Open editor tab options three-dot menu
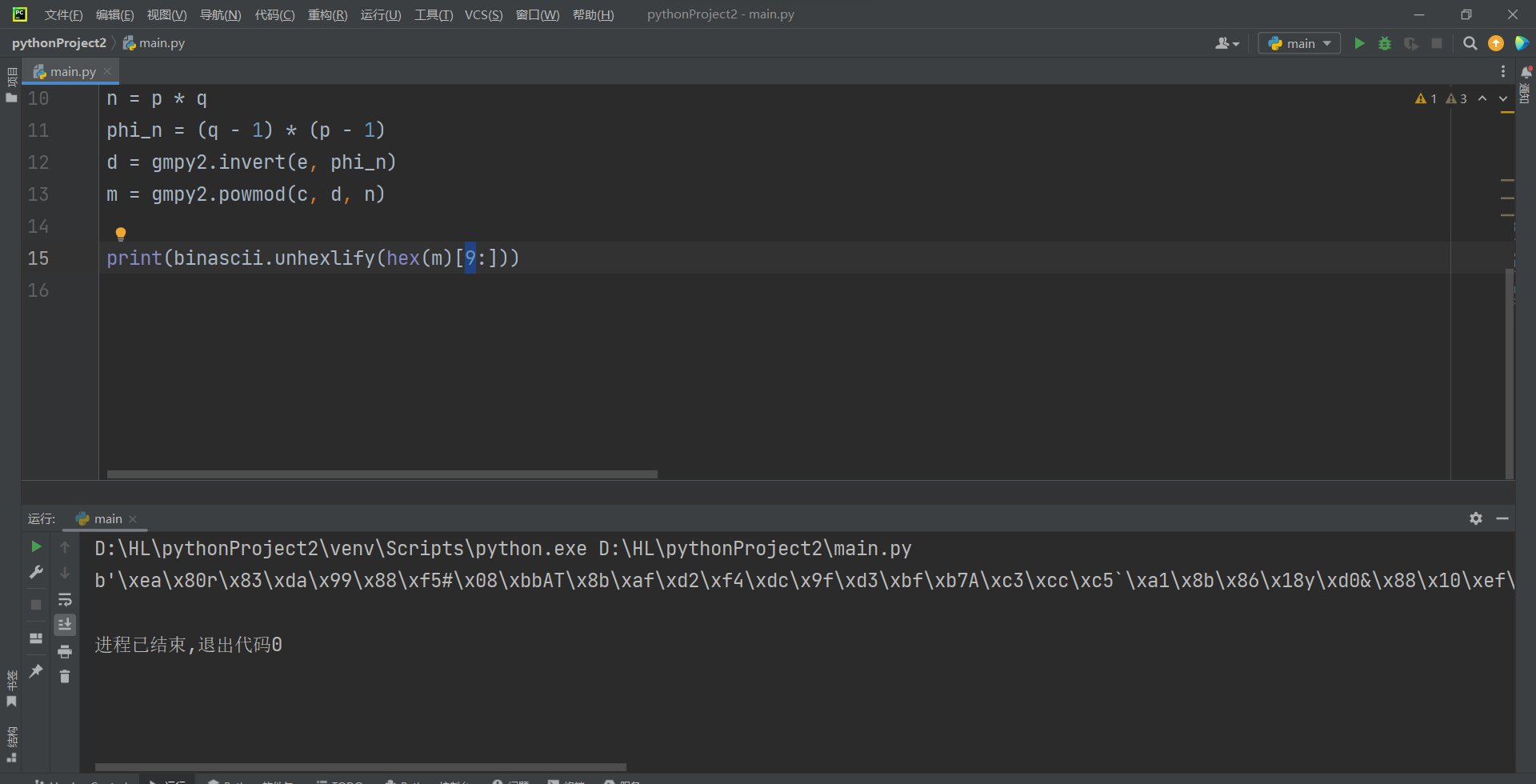 coord(1503,71)
